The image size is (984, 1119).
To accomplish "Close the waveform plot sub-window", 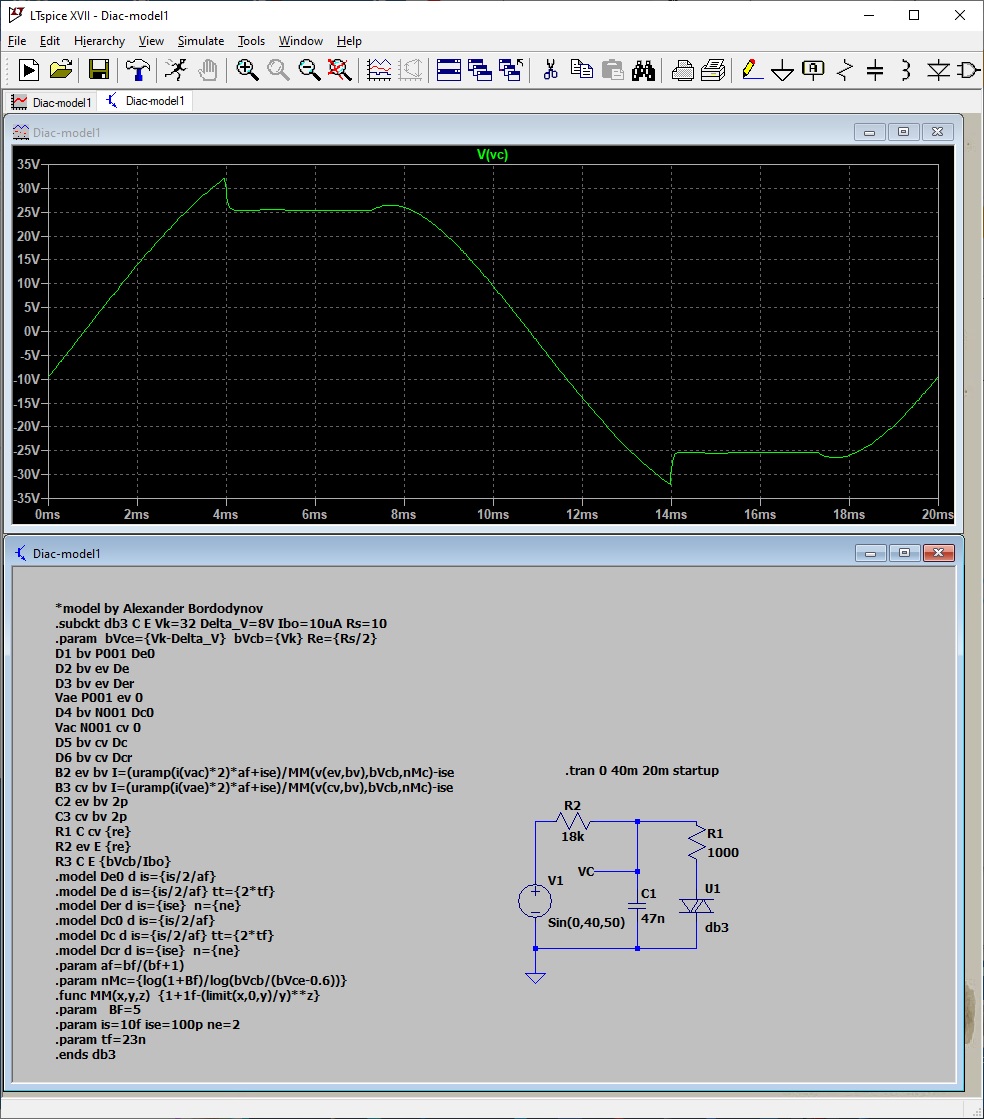I will tap(938, 132).
